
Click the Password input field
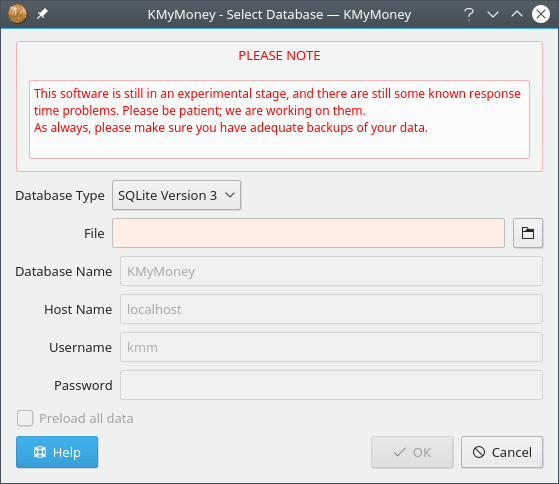click(x=332, y=385)
